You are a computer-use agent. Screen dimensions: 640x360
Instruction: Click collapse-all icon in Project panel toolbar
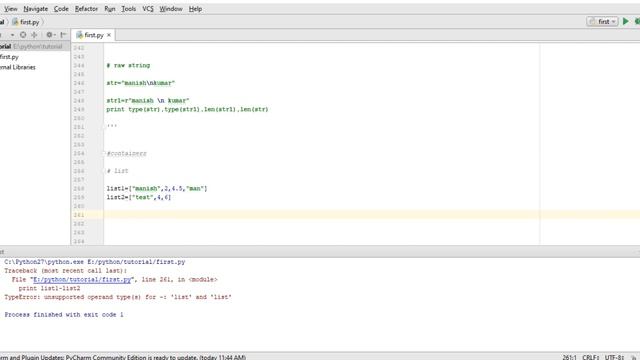[x=34, y=35]
